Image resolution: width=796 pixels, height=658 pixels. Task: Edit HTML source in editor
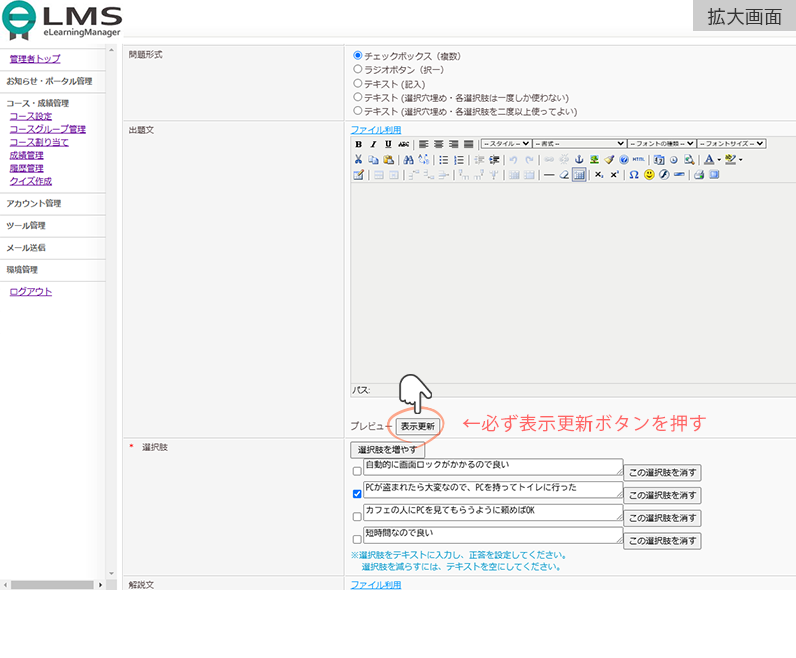(639, 159)
